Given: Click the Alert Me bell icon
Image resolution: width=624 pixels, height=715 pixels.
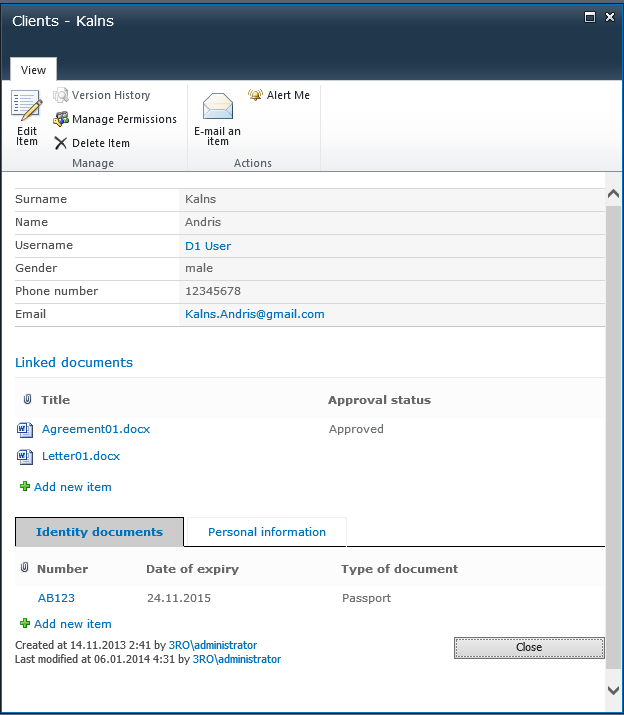Looking at the screenshot, I should (x=255, y=95).
